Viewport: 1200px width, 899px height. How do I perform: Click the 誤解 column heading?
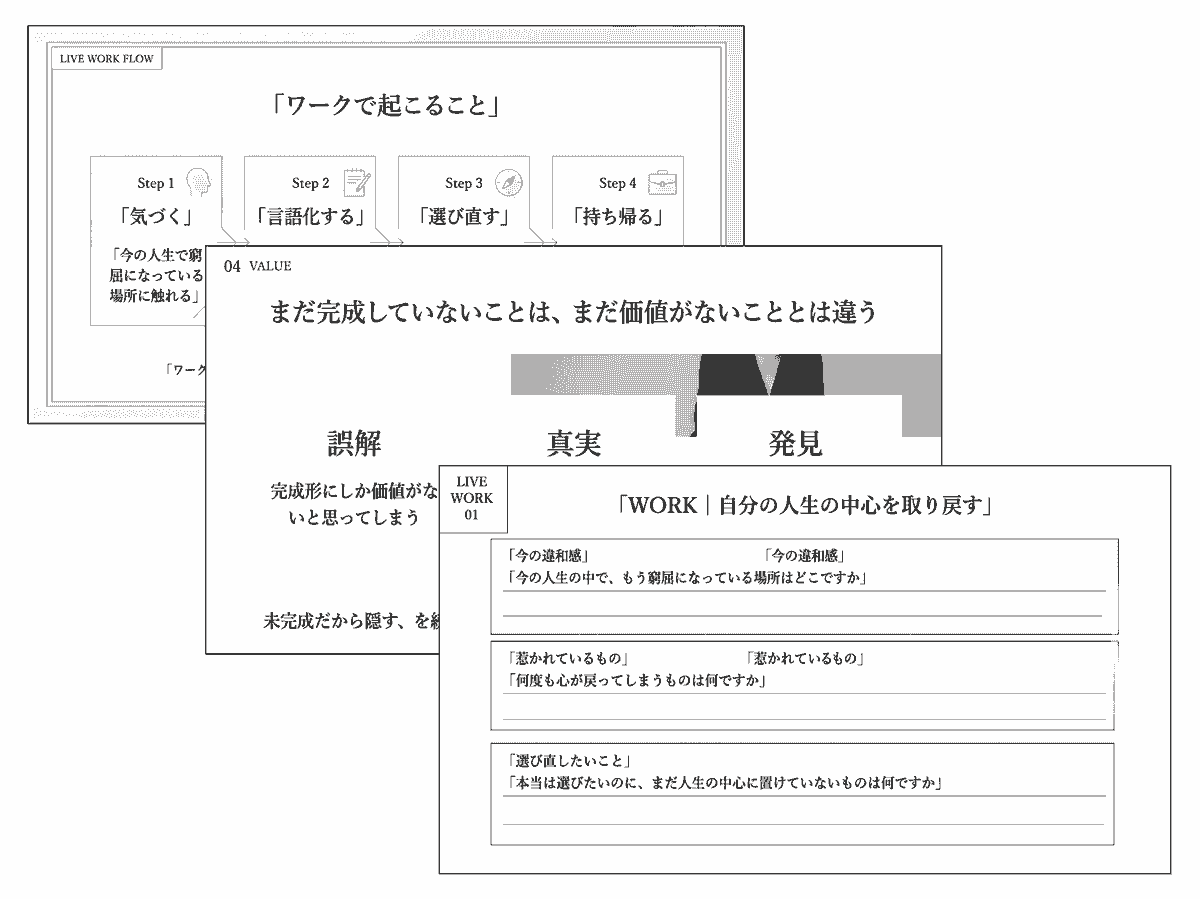[354, 443]
